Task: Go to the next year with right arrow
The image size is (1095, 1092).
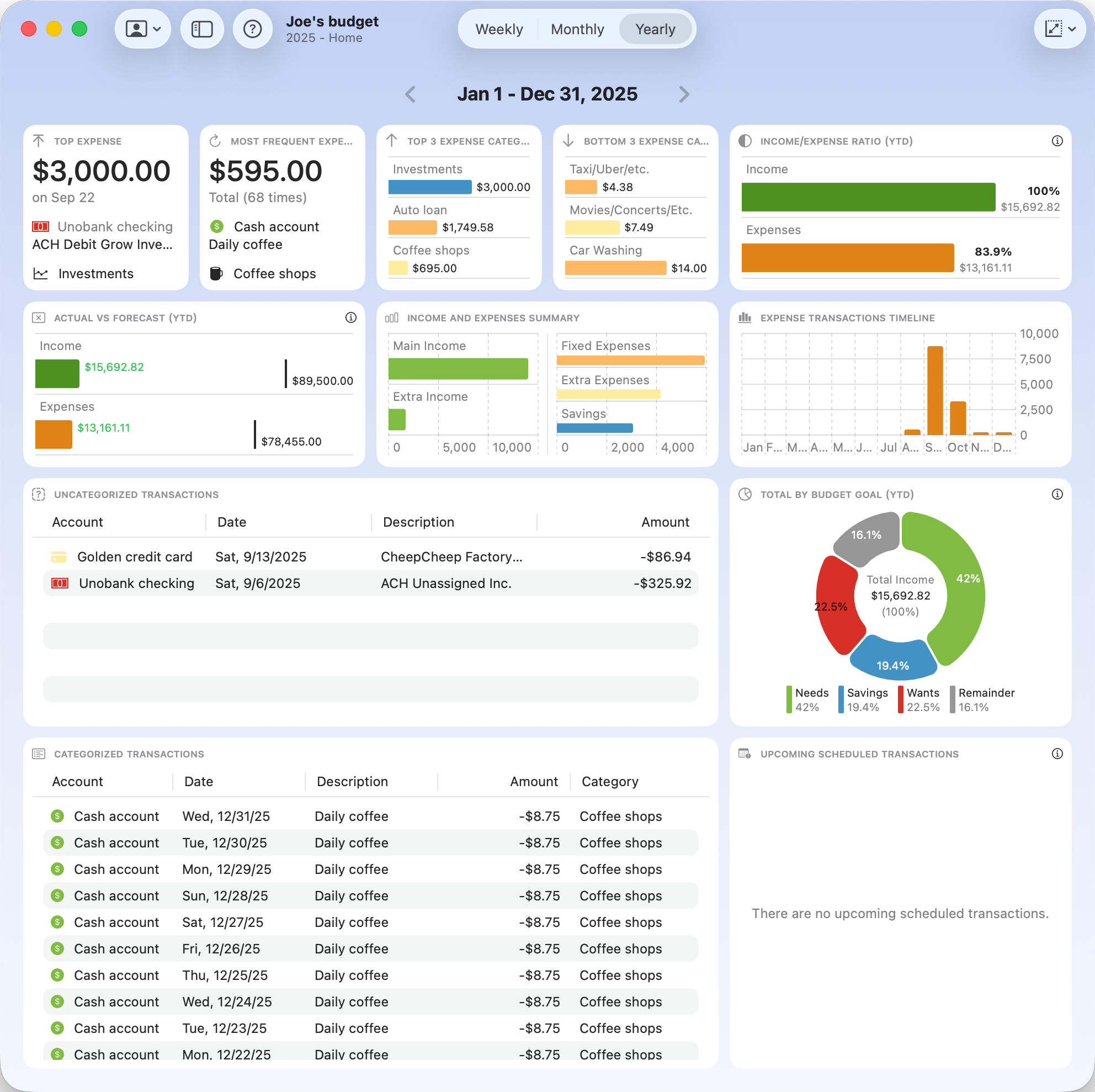Action: point(684,94)
